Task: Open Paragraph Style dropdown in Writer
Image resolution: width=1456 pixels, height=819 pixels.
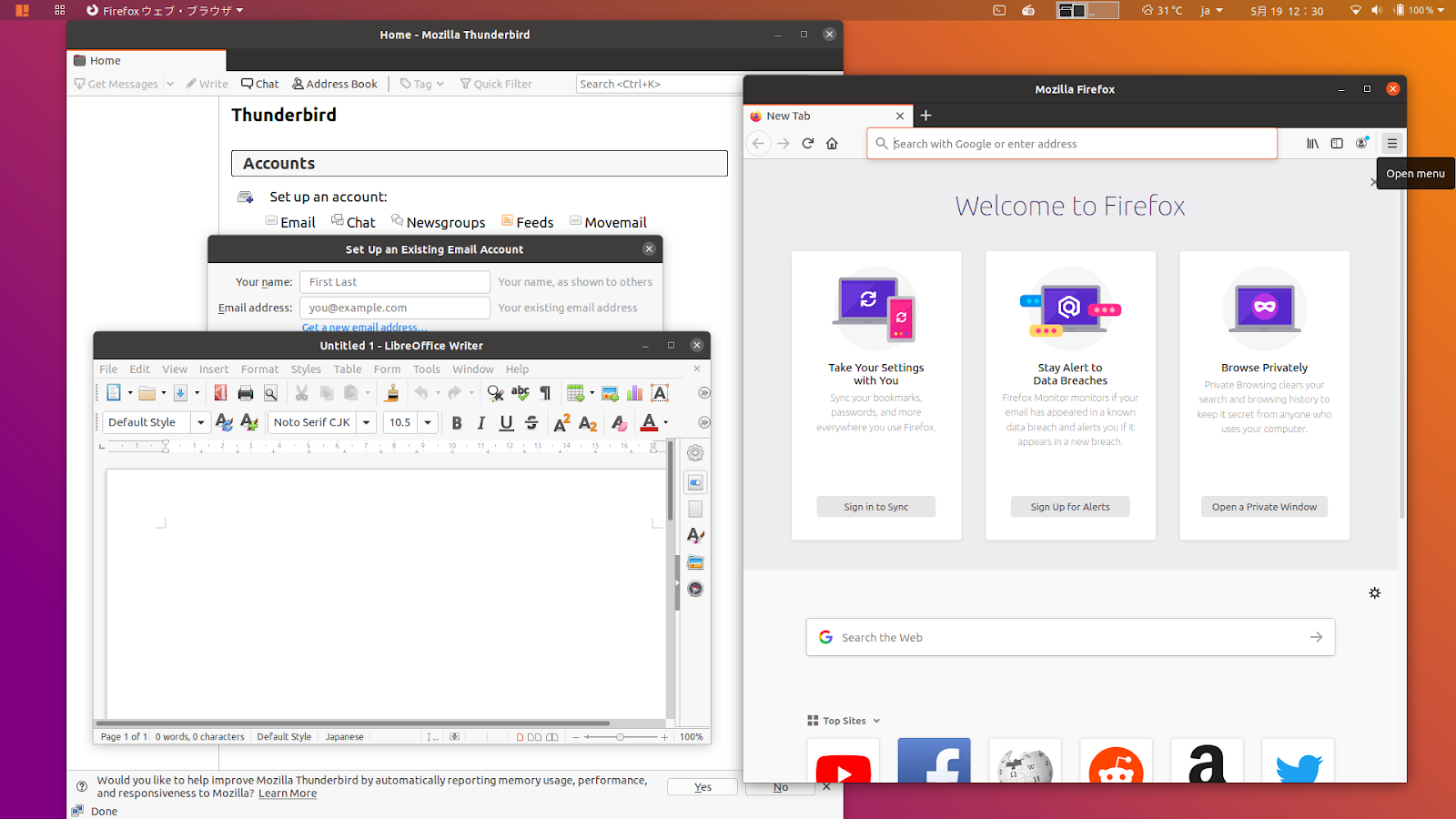Action: coord(200,422)
